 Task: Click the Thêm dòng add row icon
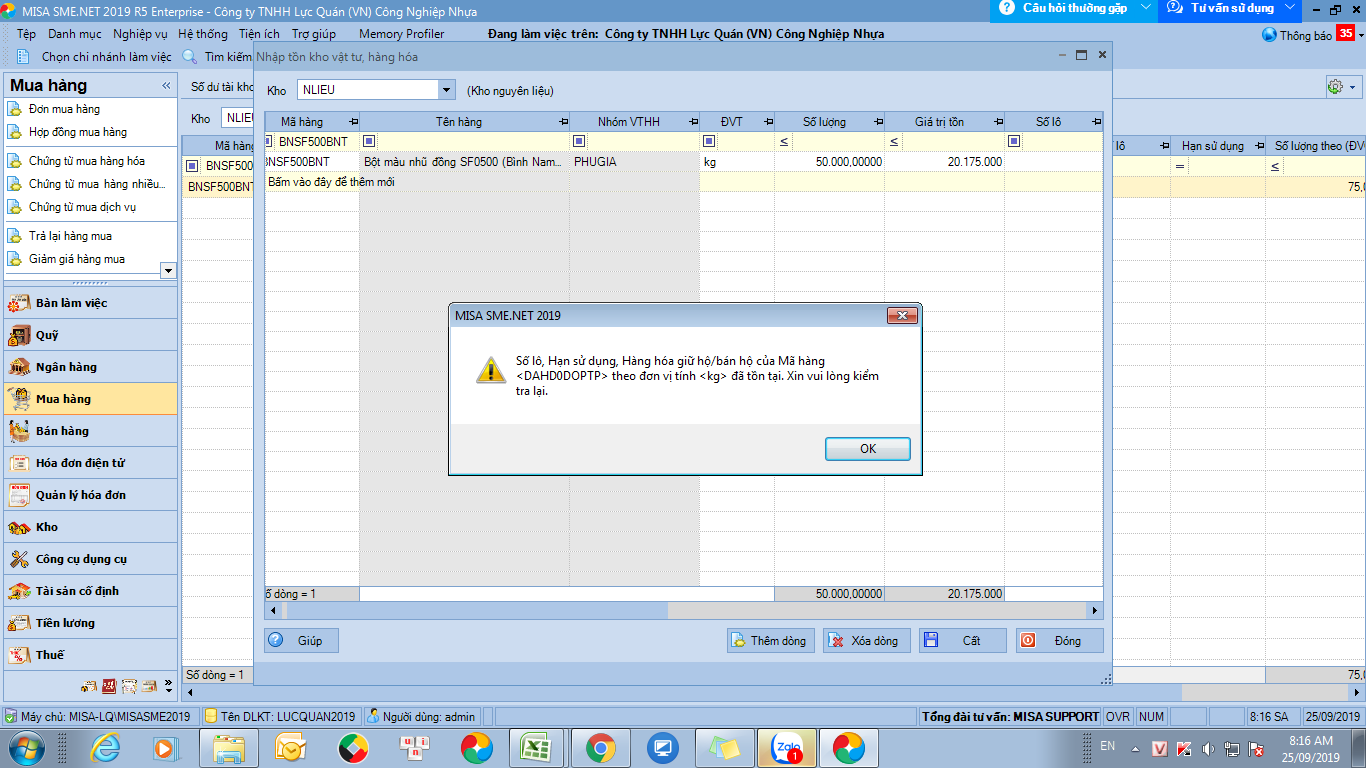click(x=738, y=641)
